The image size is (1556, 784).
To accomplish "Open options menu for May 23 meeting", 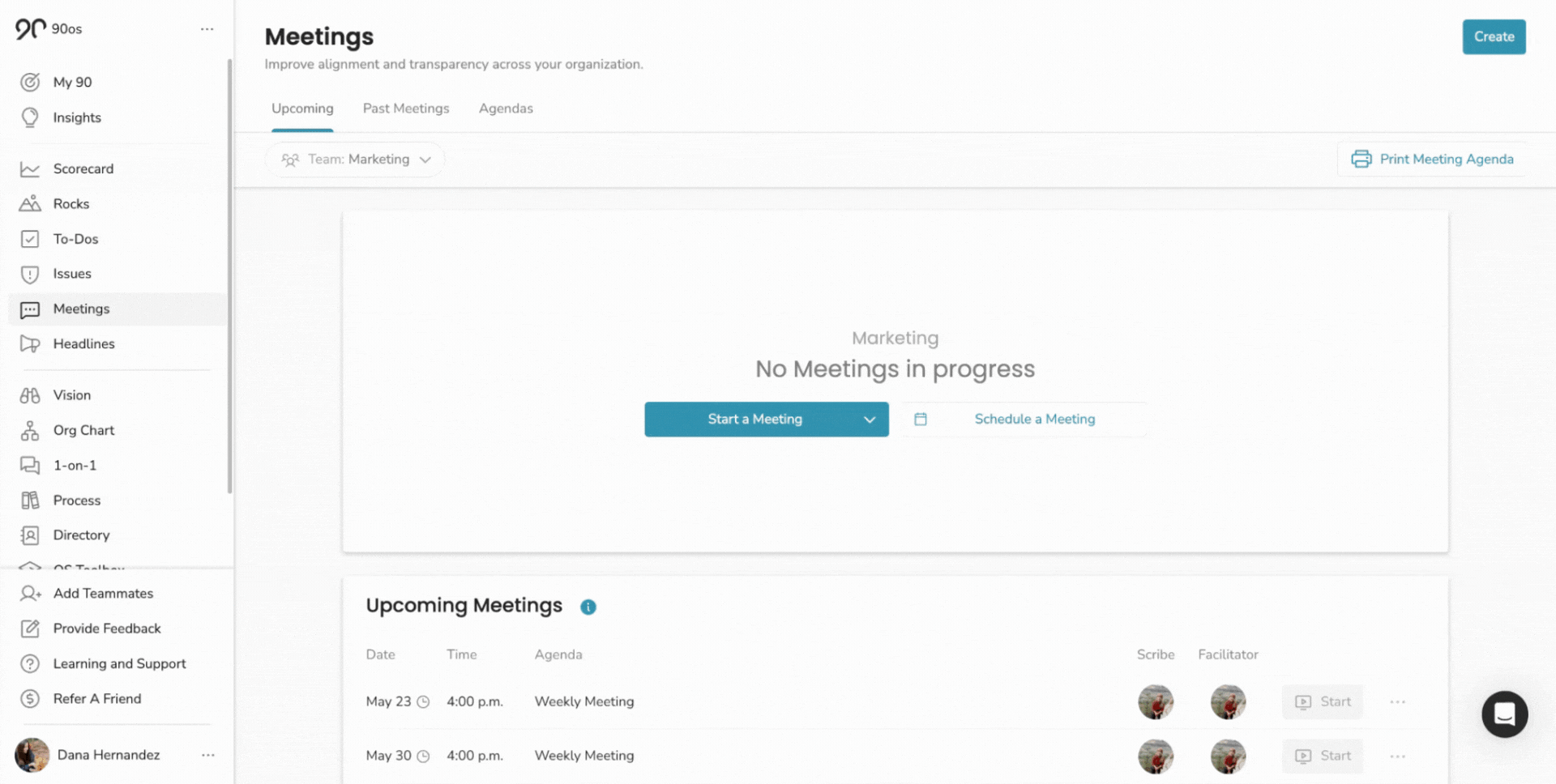I will [1397, 702].
